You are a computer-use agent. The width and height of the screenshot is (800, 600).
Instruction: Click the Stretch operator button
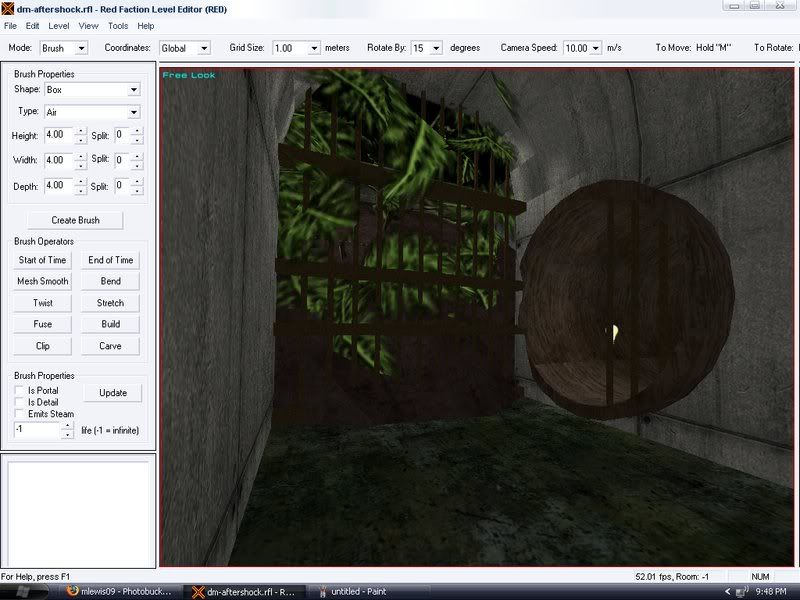point(110,303)
